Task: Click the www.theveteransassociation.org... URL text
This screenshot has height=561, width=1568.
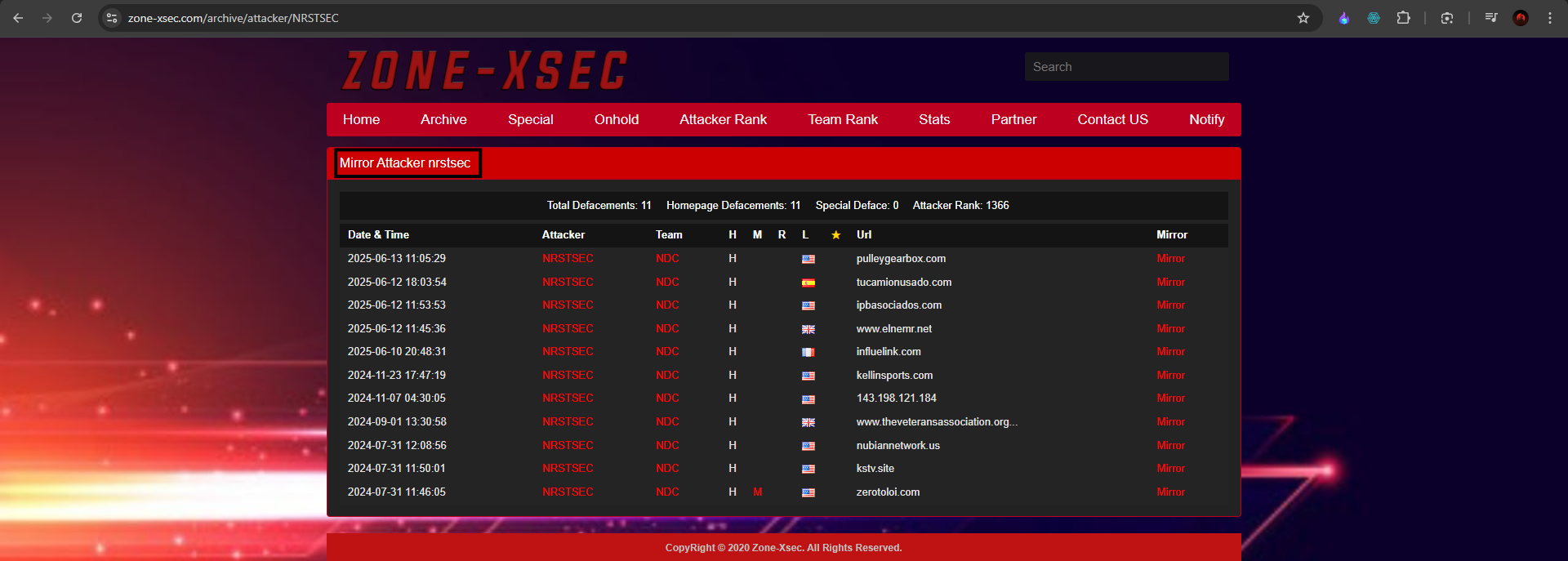Action: click(x=937, y=421)
